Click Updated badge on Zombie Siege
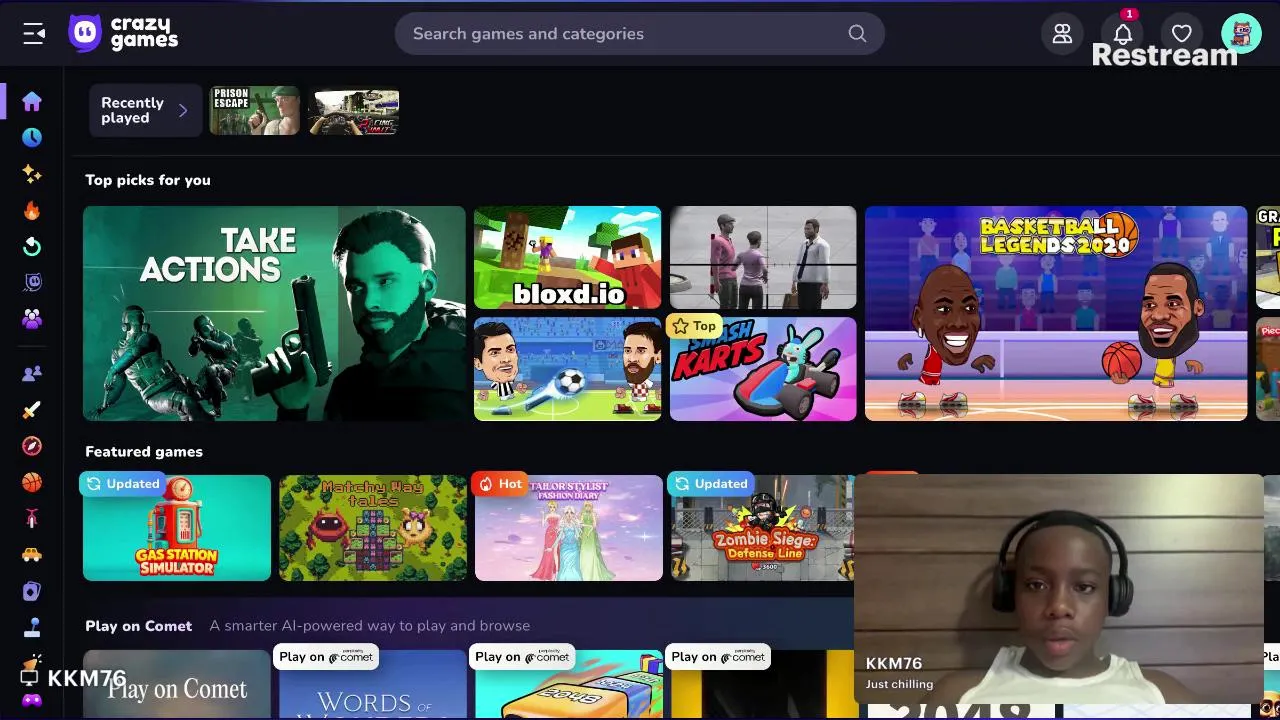Screen dimensions: 1280x720 tap(711, 484)
